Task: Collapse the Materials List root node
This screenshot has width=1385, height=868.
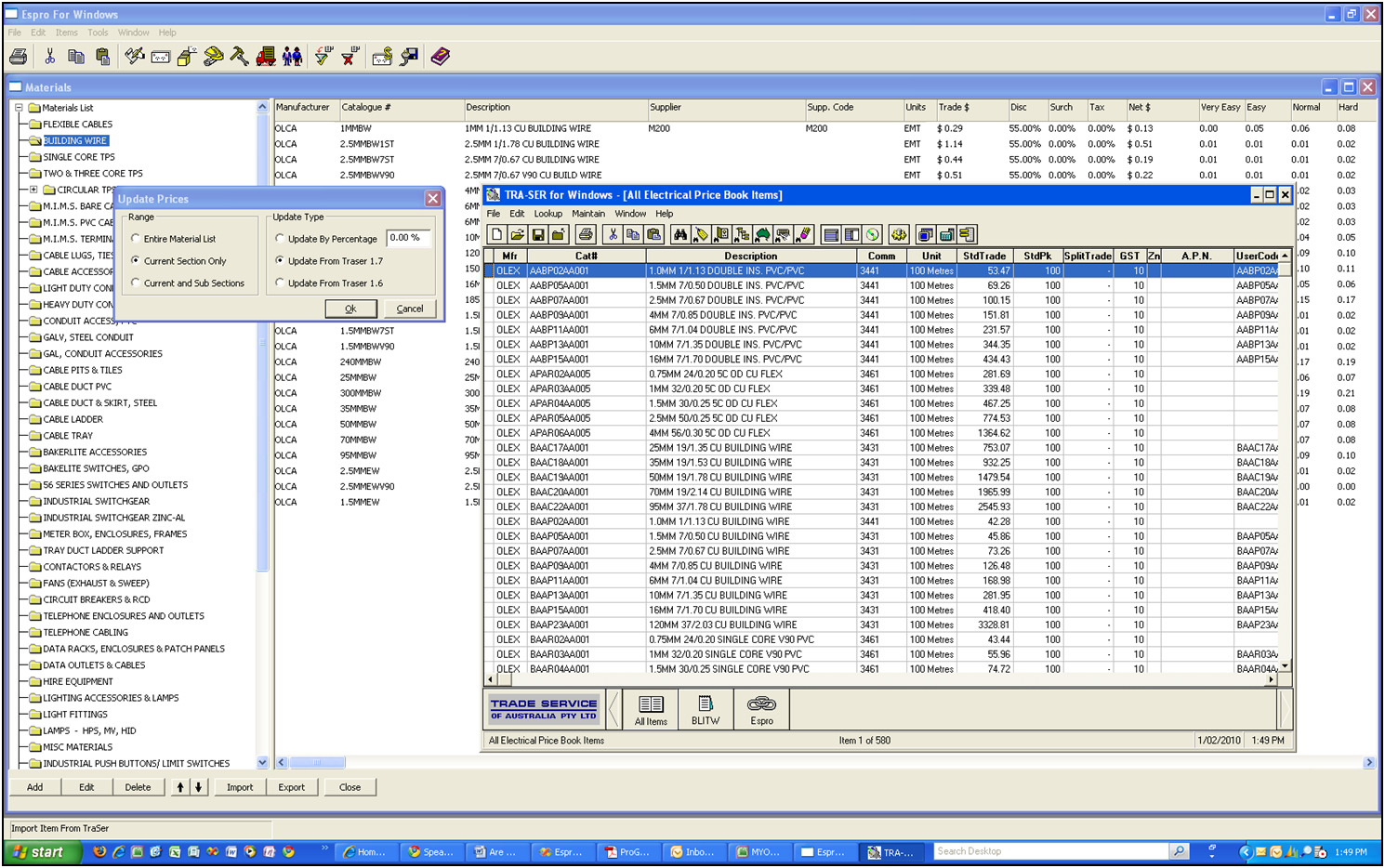Action: pyautogui.click(x=19, y=108)
